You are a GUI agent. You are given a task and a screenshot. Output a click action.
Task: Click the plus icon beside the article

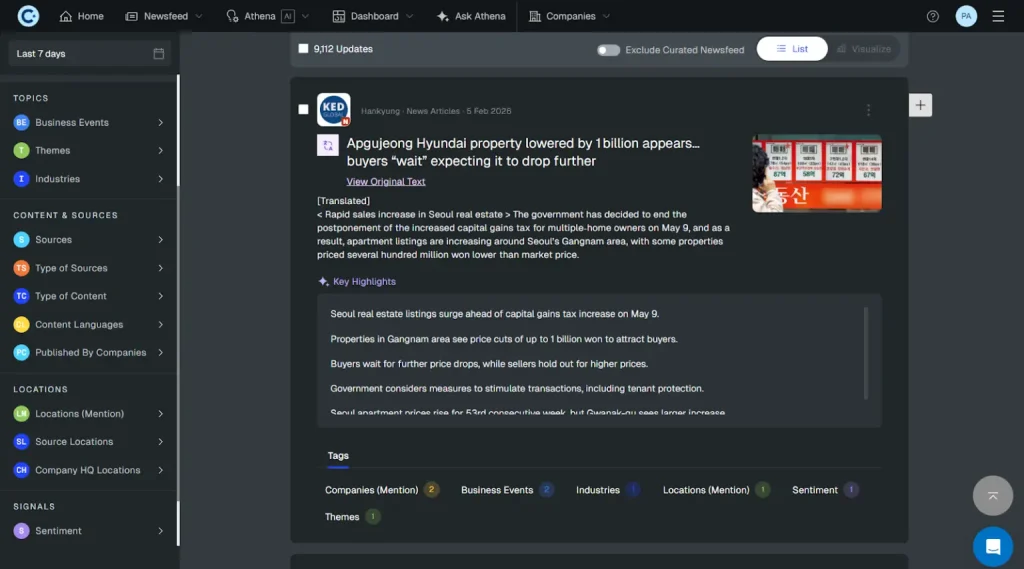tap(920, 105)
